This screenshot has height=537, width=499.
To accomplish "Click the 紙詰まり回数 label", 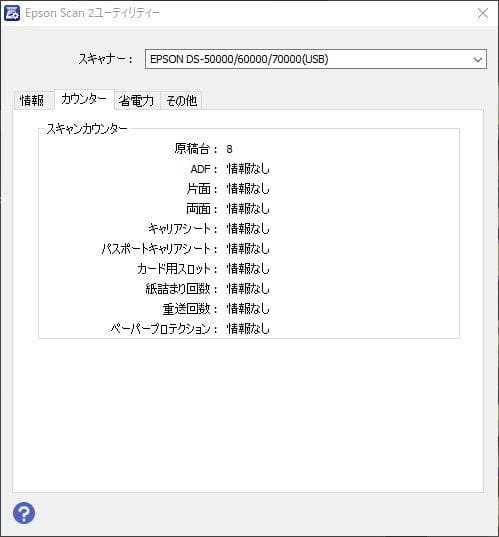I will pyautogui.click(x=181, y=289).
